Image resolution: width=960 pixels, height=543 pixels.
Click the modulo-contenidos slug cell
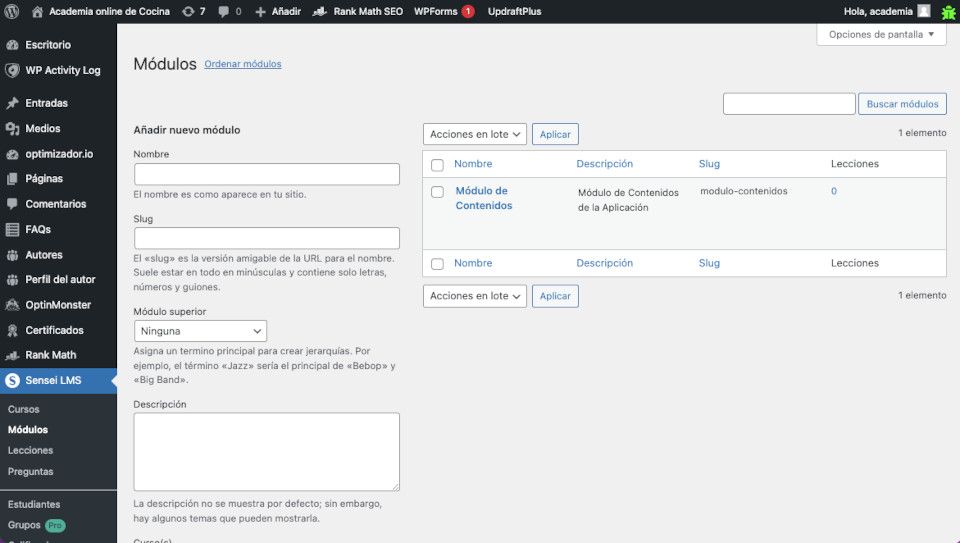744,191
